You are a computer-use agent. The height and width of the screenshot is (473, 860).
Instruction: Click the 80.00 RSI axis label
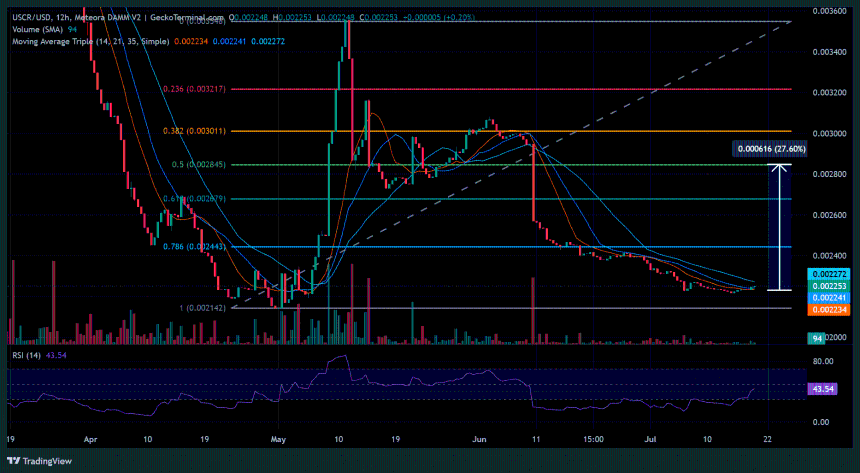click(x=823, y=361)
